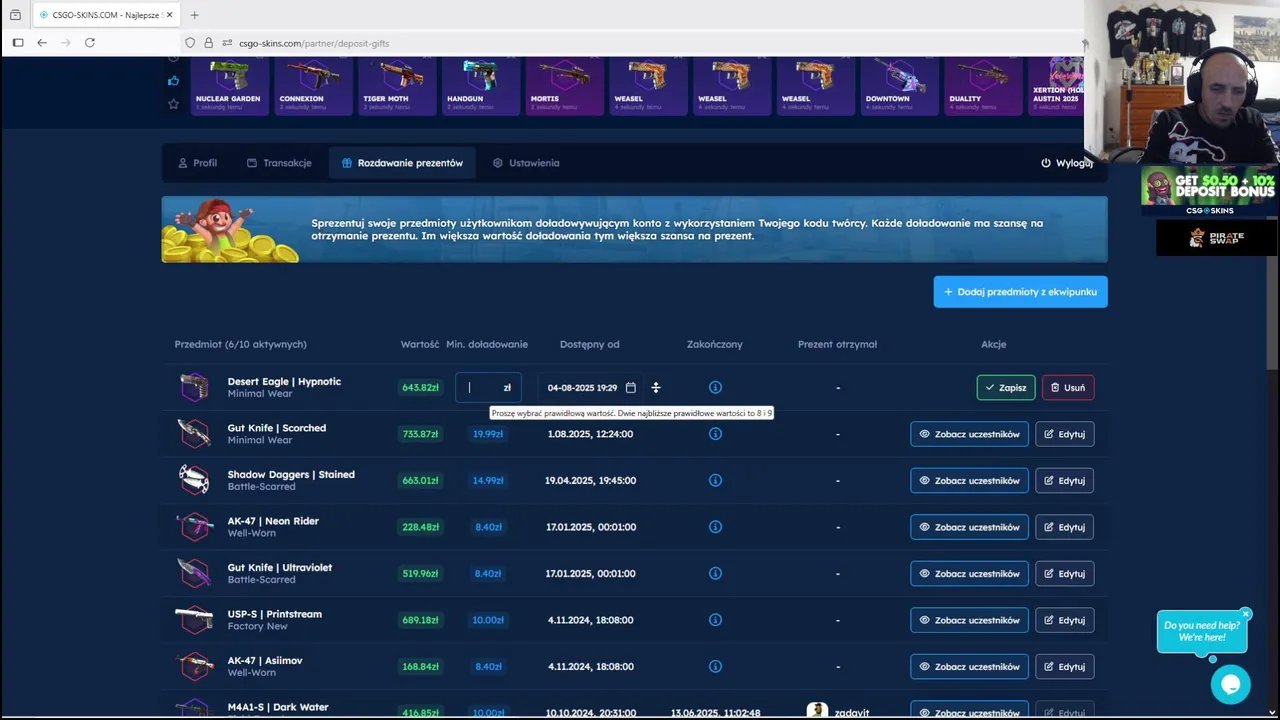1280x720 pixels.
Task: Open the Nuclear Garden drop card
Action: tap(228, 86)
